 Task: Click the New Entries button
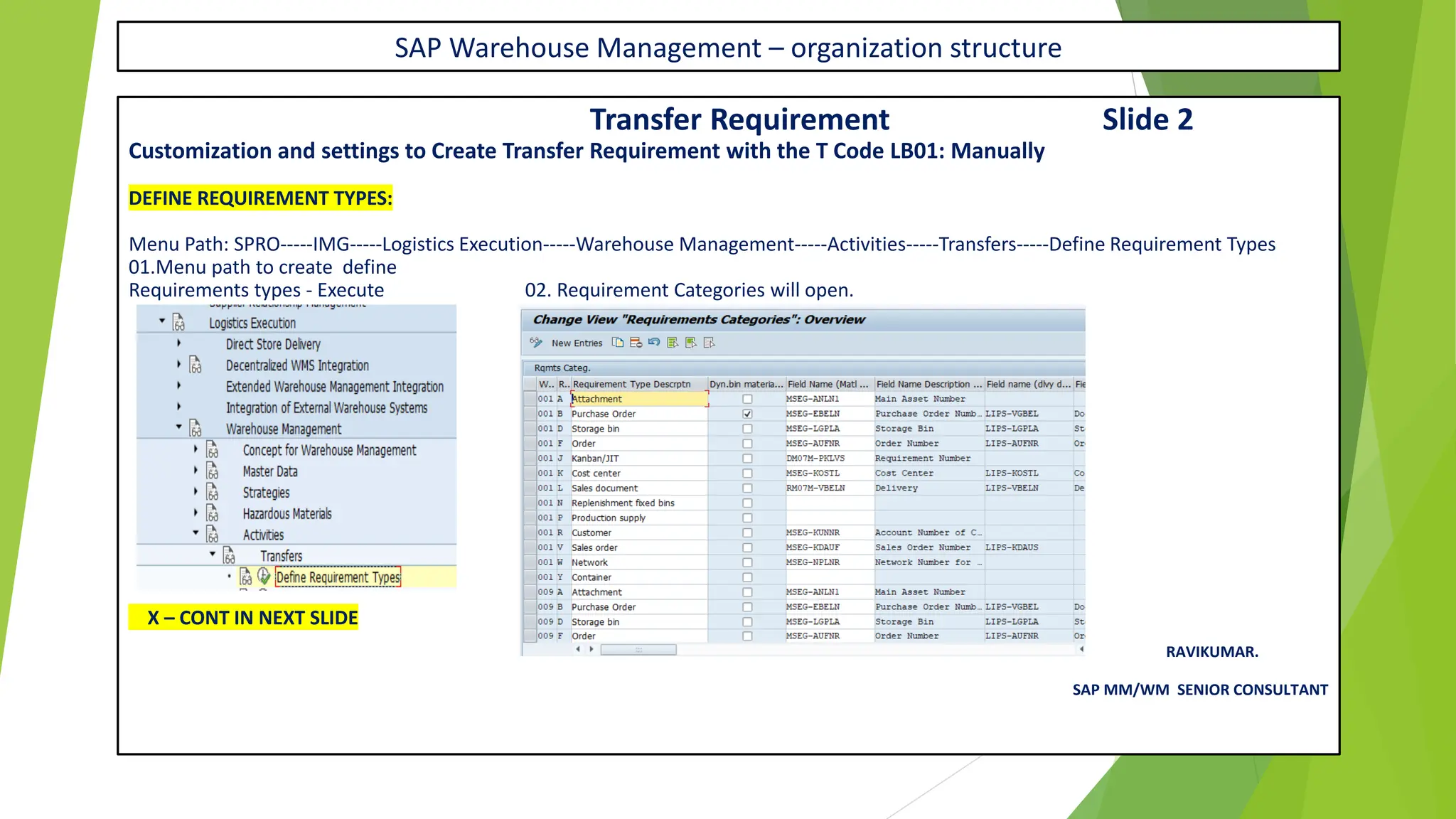pos(577,343)
